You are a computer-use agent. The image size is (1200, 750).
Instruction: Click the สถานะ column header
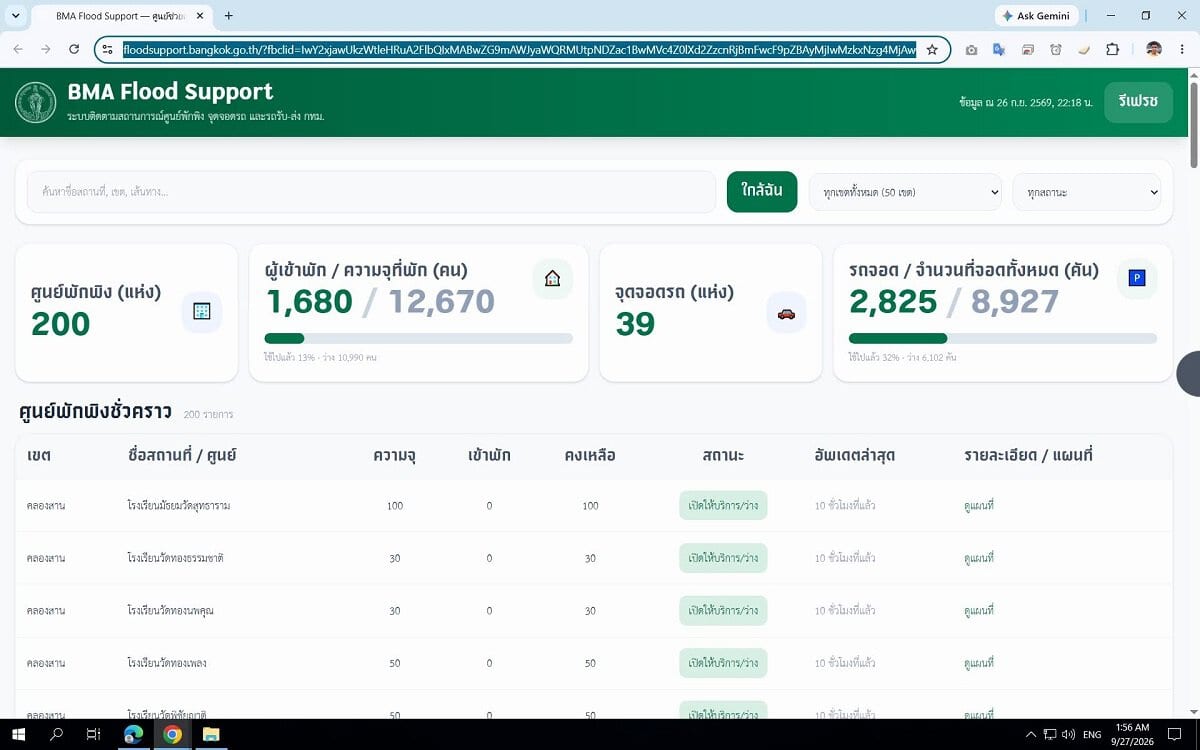point(723,455)
